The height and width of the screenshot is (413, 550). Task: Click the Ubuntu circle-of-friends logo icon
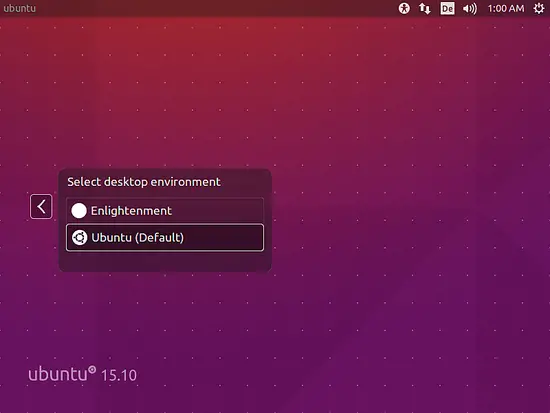[x=80, y=238]
